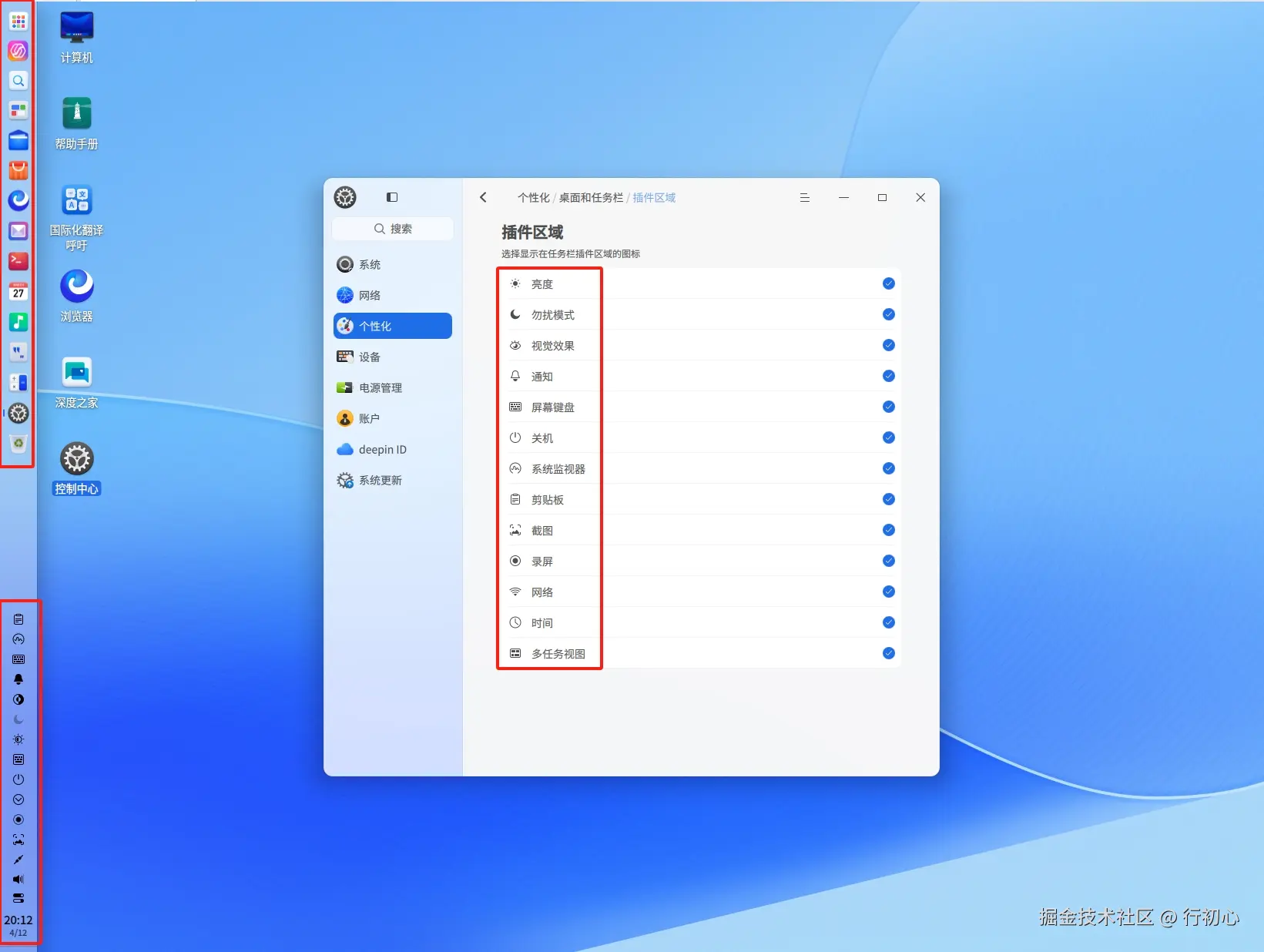Viewport: 1264px width, 952px height.
Task: Open 个性化 in the settings sidebar
Action: pyautogui.click(x=393, y=326)
